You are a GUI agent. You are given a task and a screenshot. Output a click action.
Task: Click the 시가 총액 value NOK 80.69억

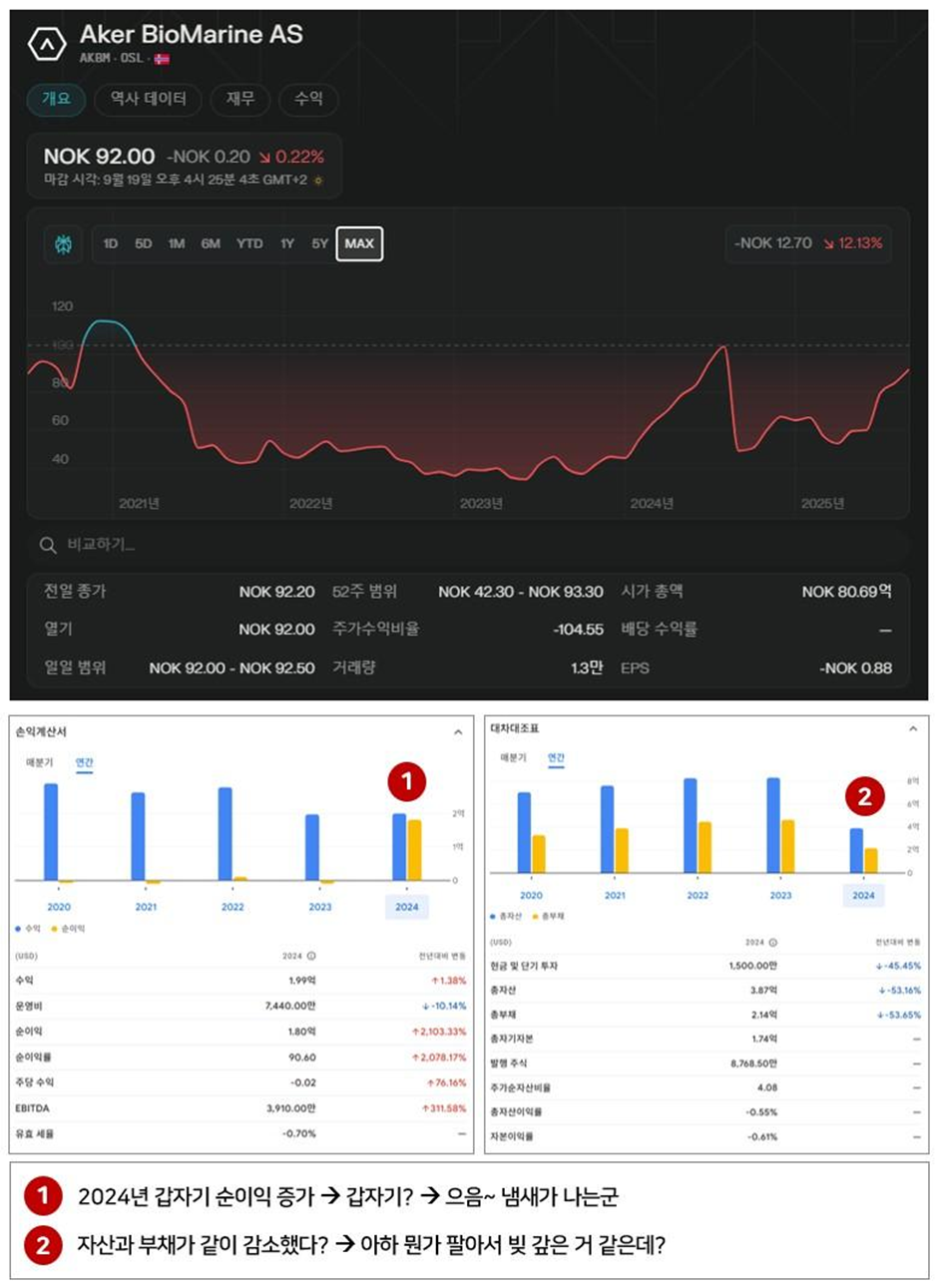pyautogui.click(x=846, y=592)
